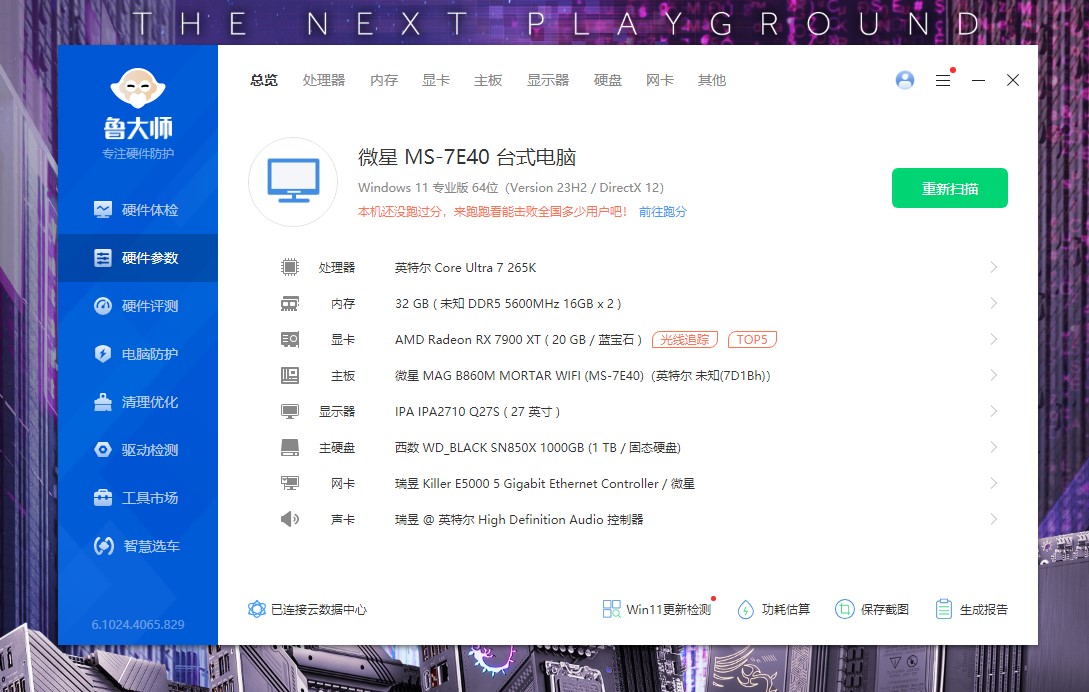Open 智慧选车 in the sidebar
Viewport: 1089px width, 692px height.
tap(138, 545)
